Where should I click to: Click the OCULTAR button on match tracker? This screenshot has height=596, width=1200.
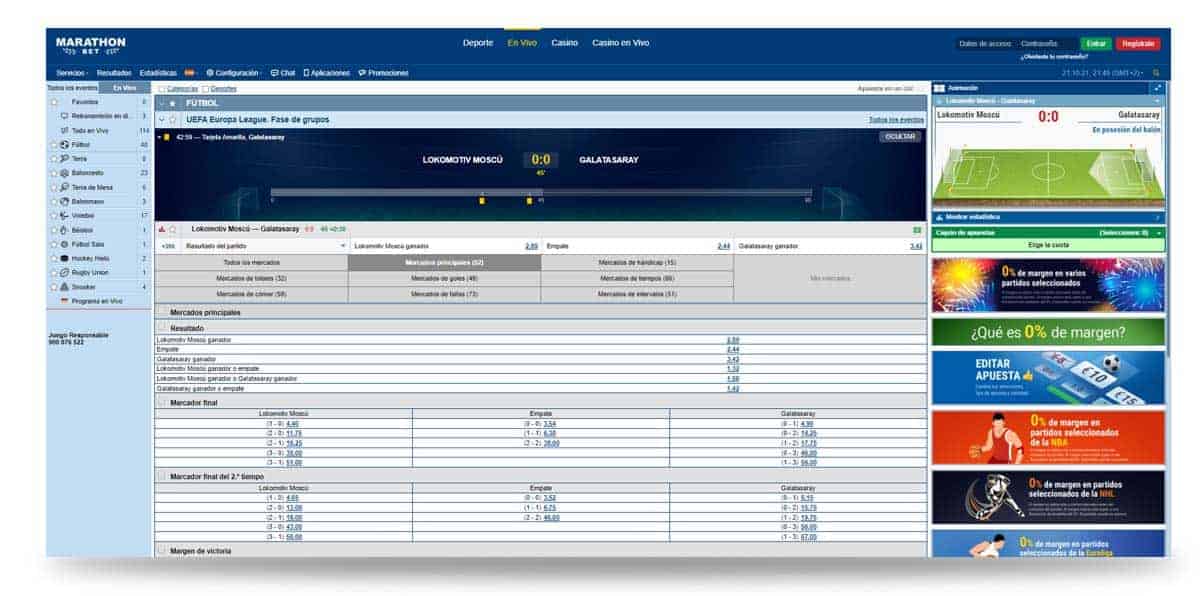click(900, 137)
